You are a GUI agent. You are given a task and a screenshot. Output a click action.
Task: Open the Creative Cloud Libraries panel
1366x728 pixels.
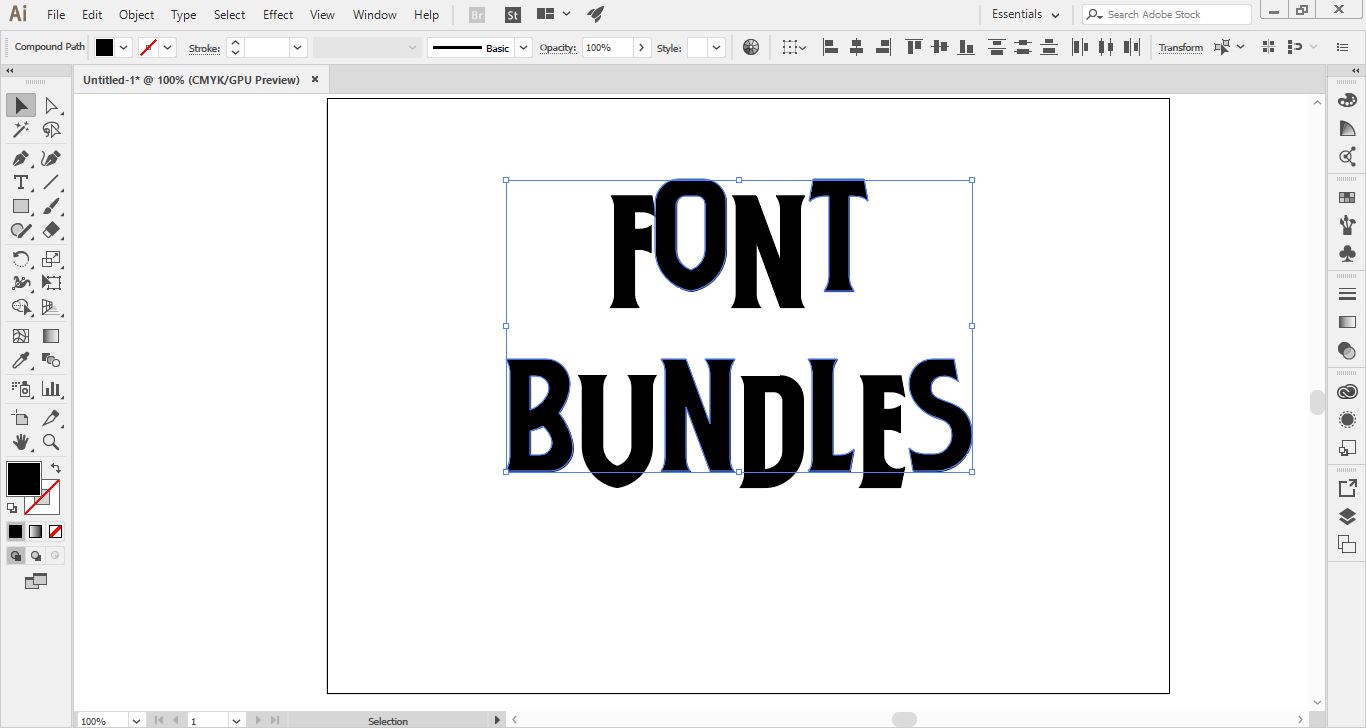tap(1347, 391)
